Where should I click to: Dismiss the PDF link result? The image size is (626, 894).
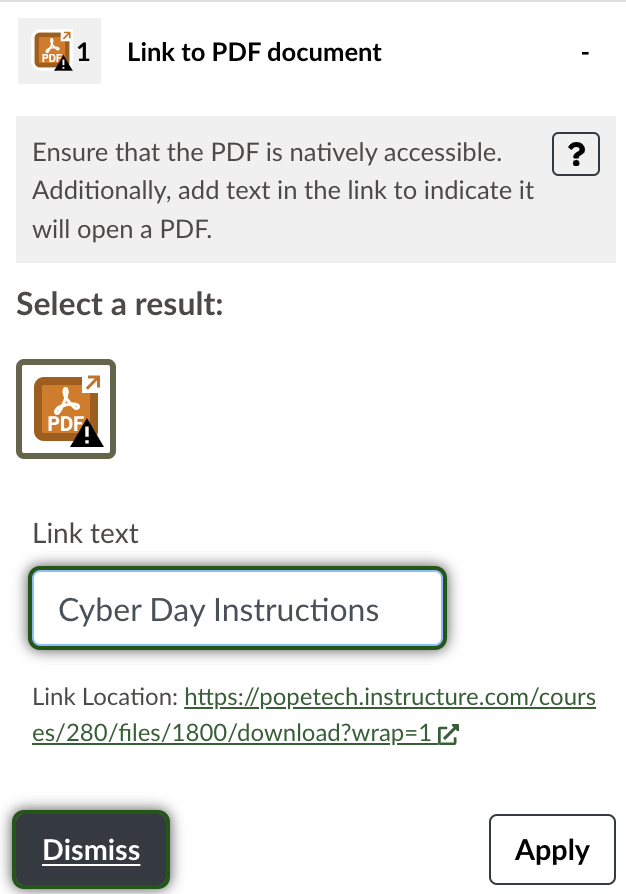tap(91, 850)
